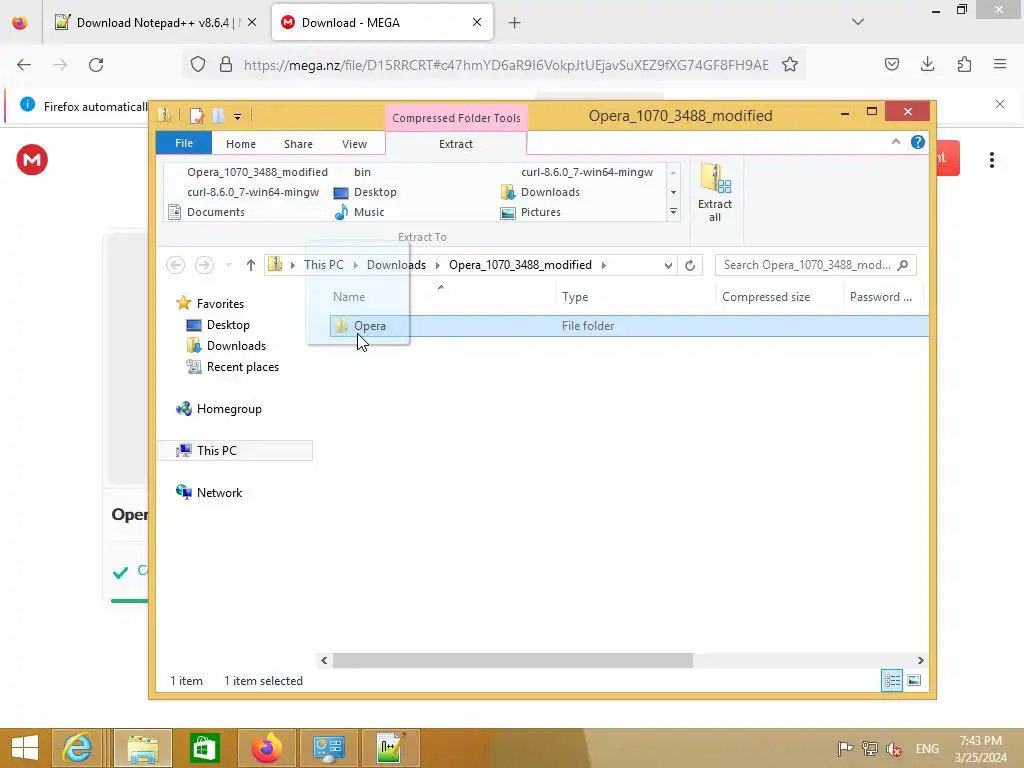Viewport: 1024px width, 768px height.
Task: Click the horizontal scrollbar right arrow
Action: coord(920,660)
